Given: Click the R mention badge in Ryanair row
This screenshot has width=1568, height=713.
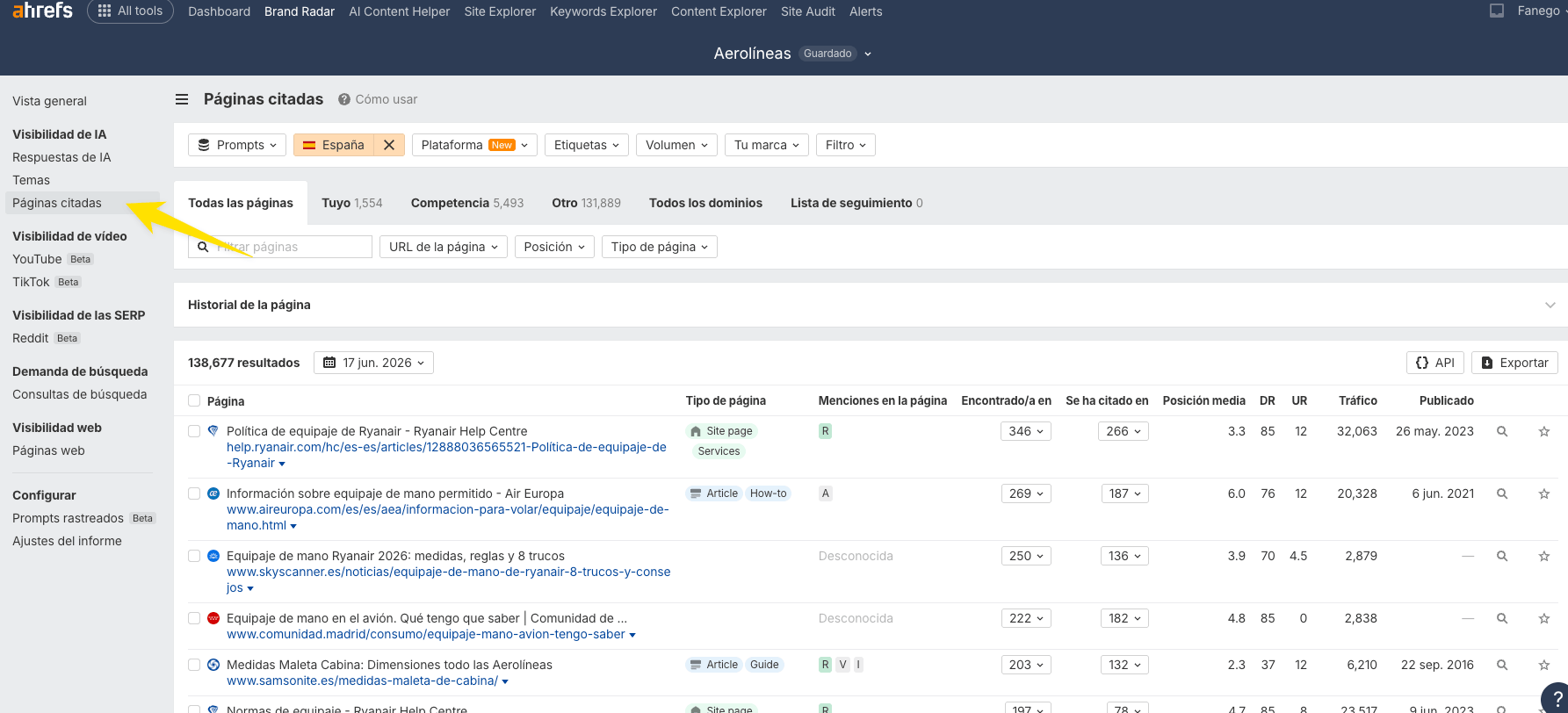Looking at the screenshot, I should click(x=825, y=431).
